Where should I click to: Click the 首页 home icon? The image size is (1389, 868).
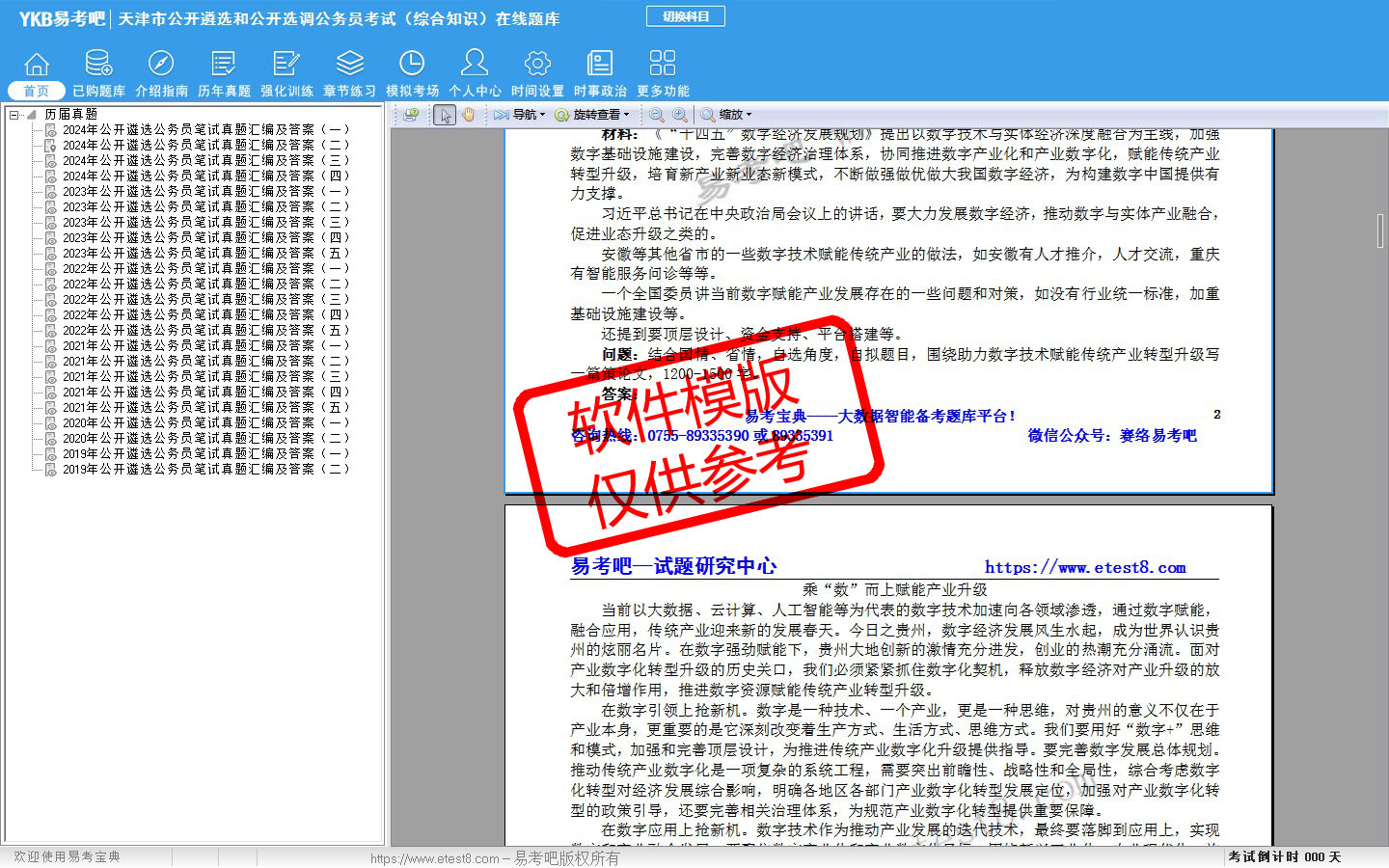(37, 65)
